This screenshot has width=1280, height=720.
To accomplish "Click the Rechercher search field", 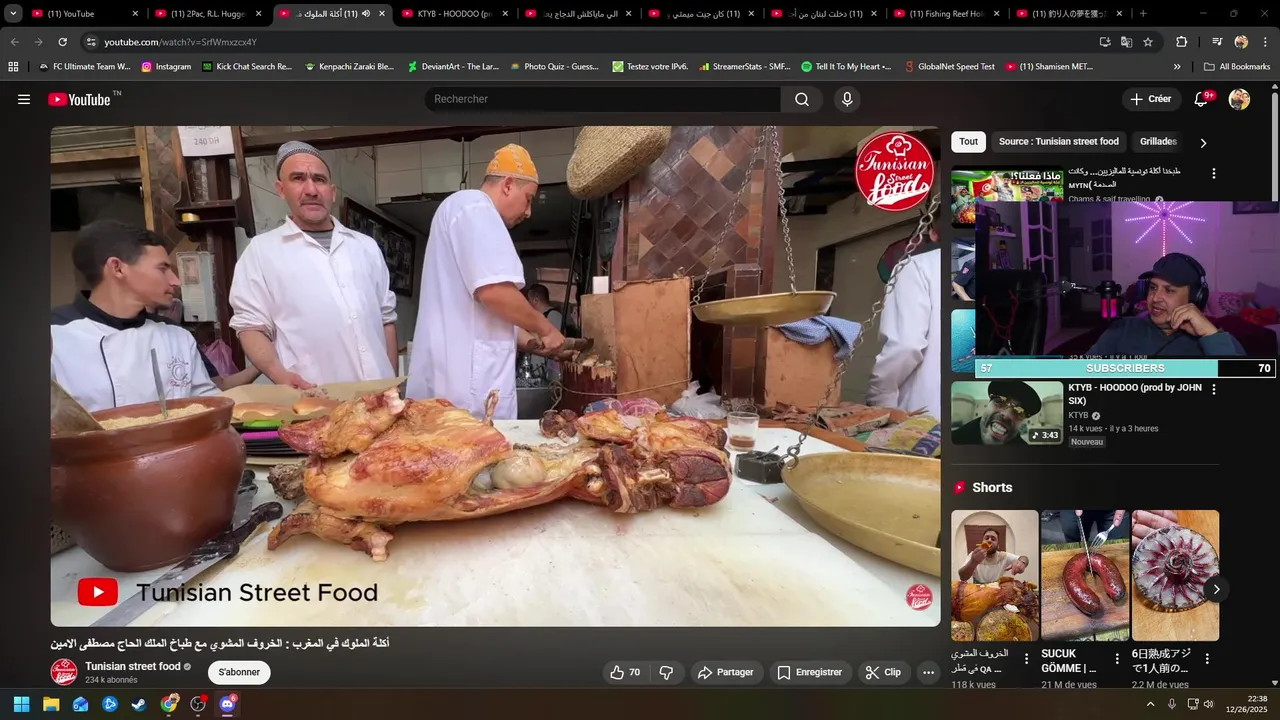I will [603, 99].
